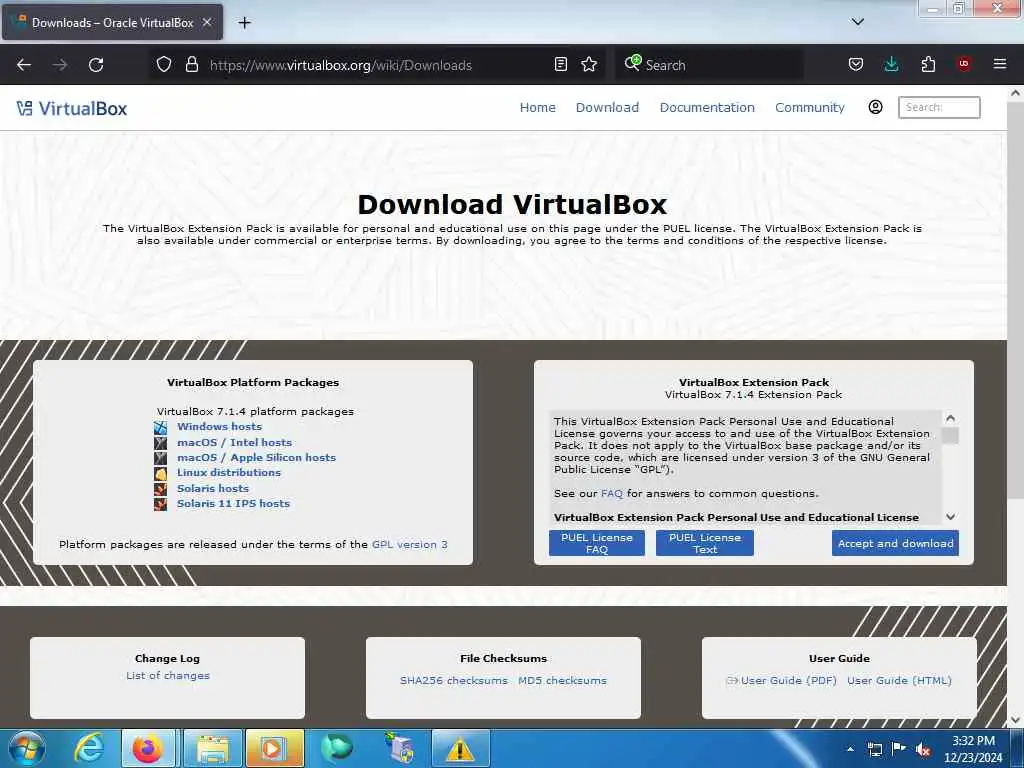1024x768 pixels.
Task: Open the Linux distributions link
Action: [x=229, y=472]
